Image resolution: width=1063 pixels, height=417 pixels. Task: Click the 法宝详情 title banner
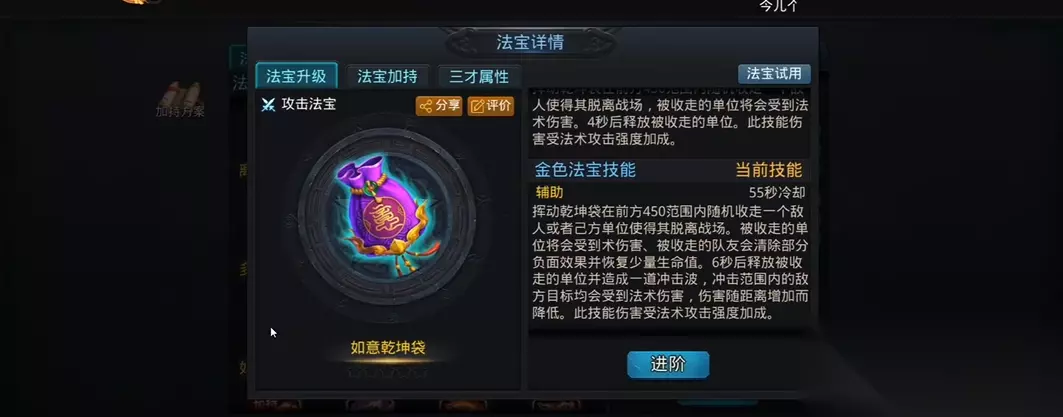(x=530, y=43)
